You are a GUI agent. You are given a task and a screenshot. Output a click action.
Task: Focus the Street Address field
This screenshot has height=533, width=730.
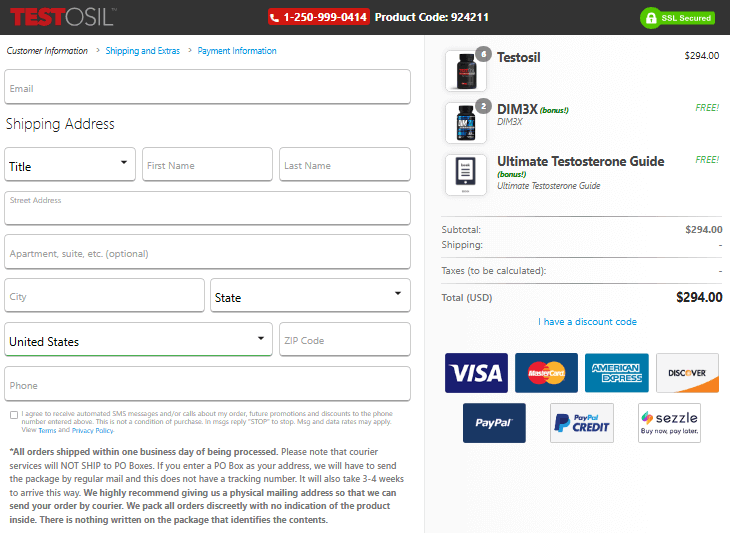coord(208,208)
